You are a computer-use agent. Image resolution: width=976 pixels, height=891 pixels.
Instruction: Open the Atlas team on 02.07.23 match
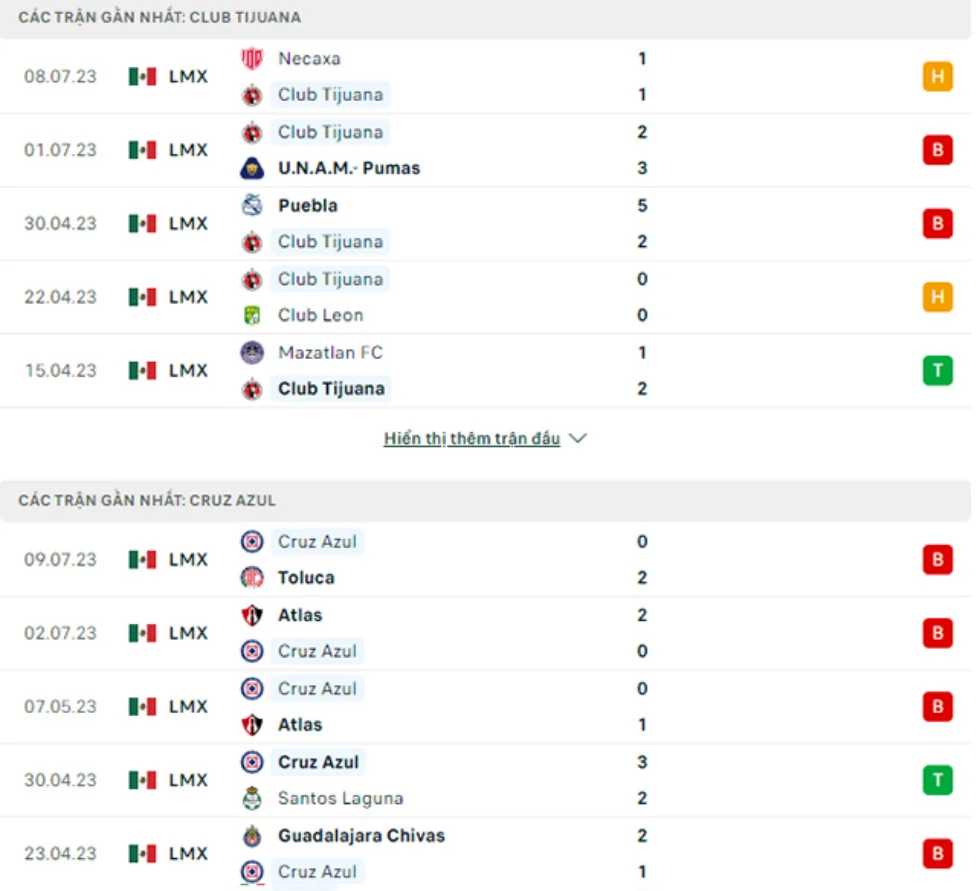pyautogui.click(x=300, y=615)
